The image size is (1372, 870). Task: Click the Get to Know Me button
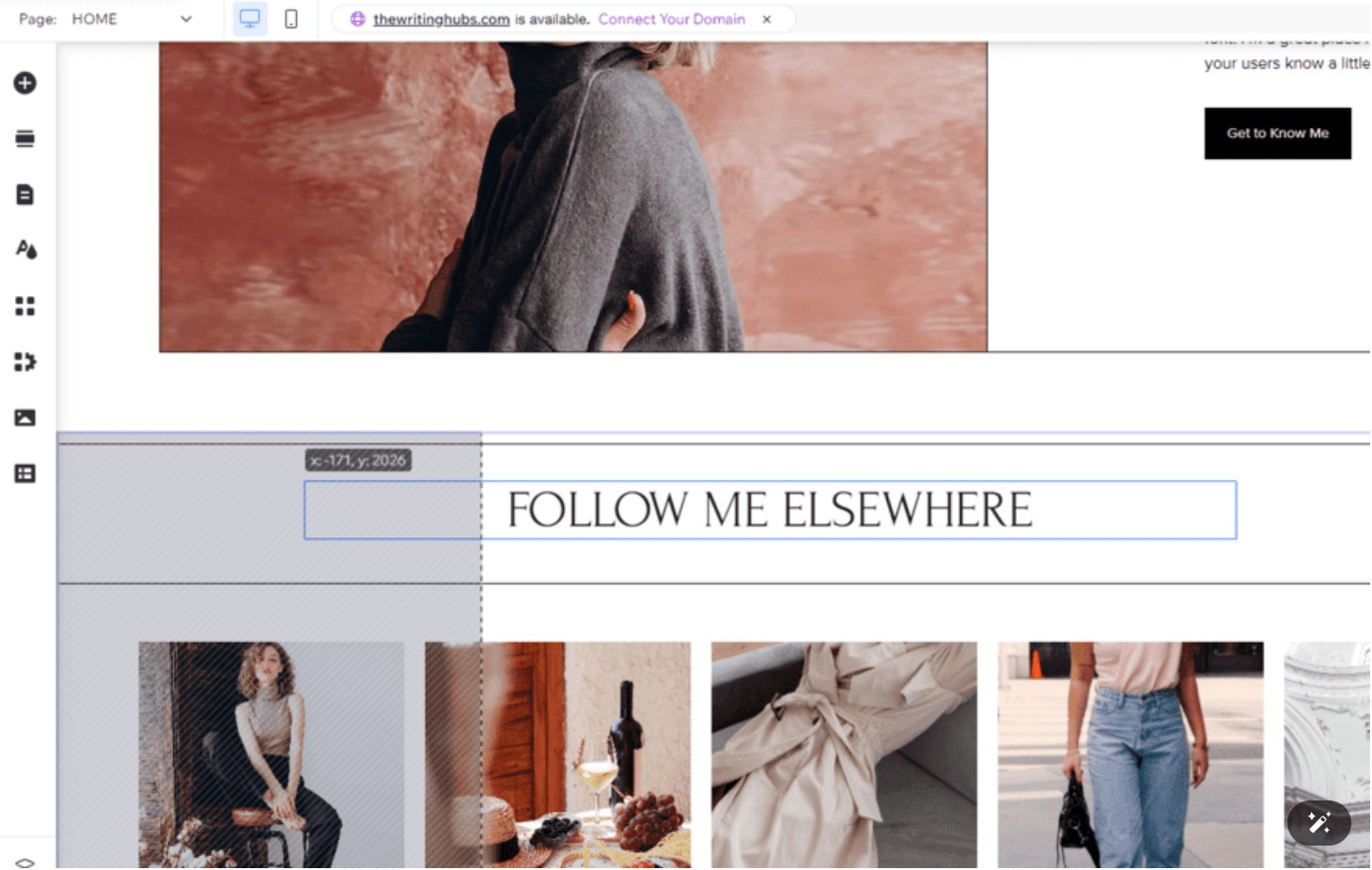coord(1277,133)
